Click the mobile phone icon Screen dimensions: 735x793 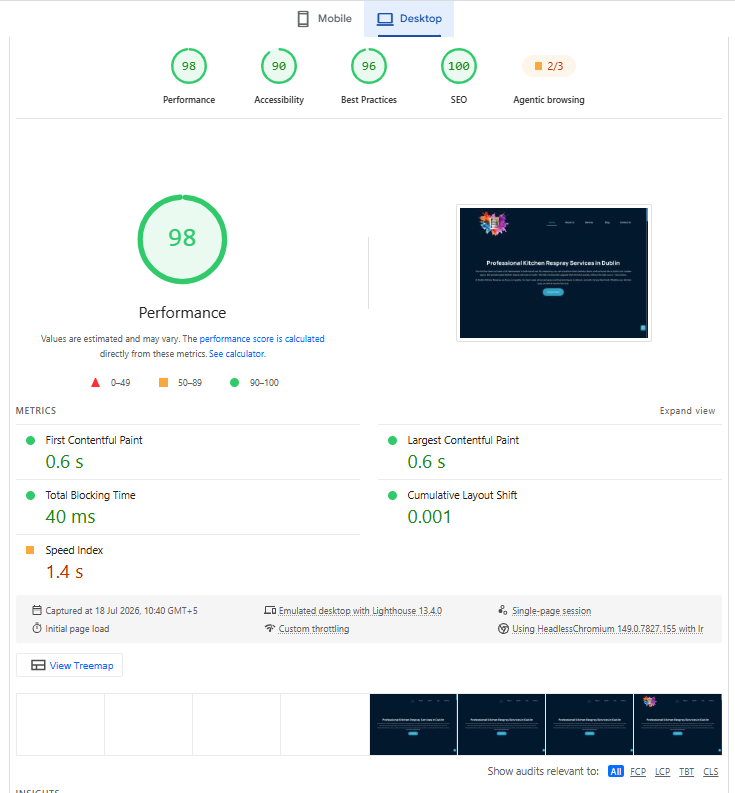(303, 19)
